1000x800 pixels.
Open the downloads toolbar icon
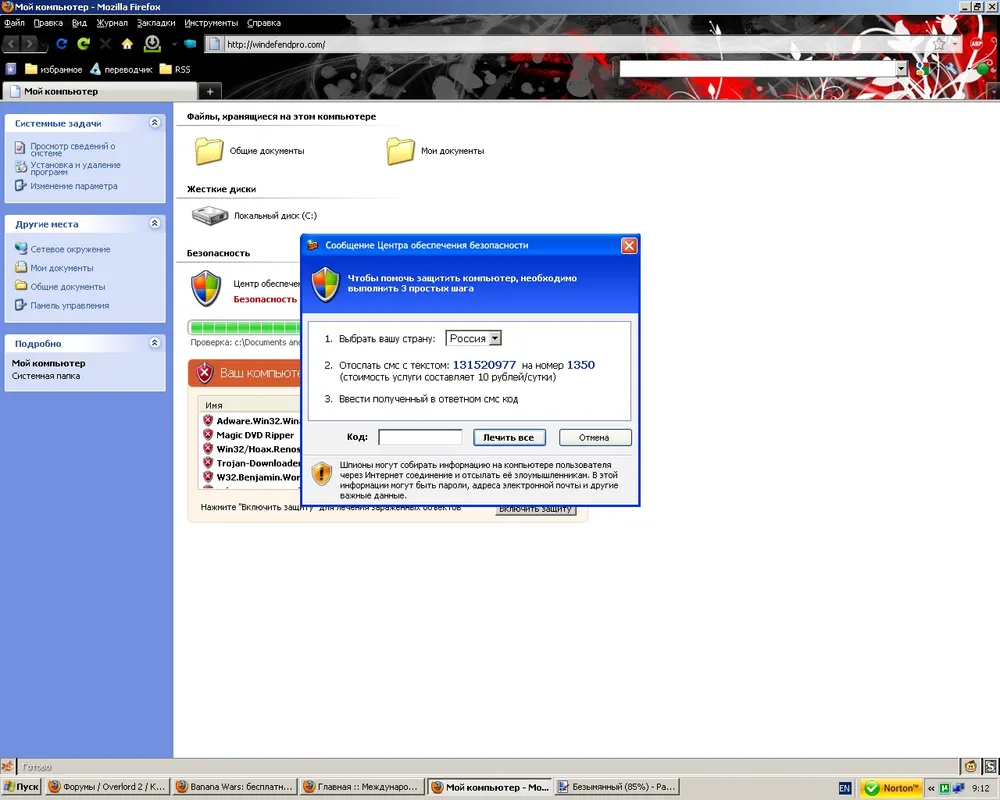(152, 43)
